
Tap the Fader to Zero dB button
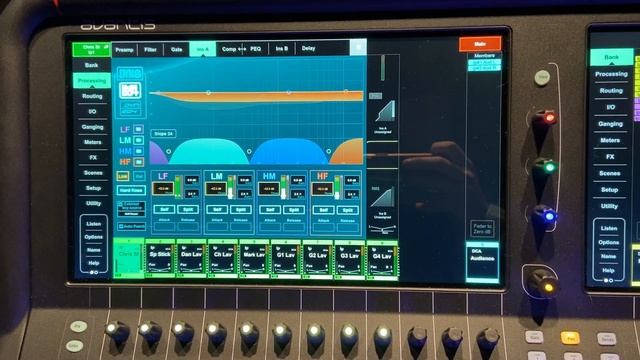click(482, 229)
